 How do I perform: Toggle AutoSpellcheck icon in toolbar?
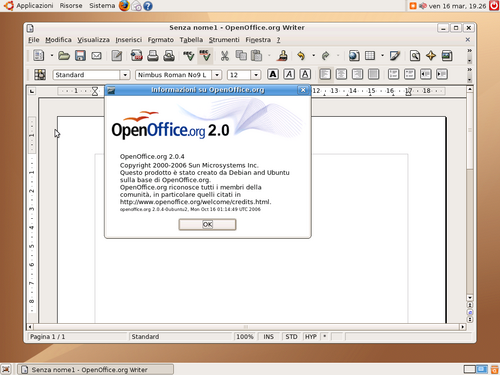pyautogui.click(x=205, y=56)
